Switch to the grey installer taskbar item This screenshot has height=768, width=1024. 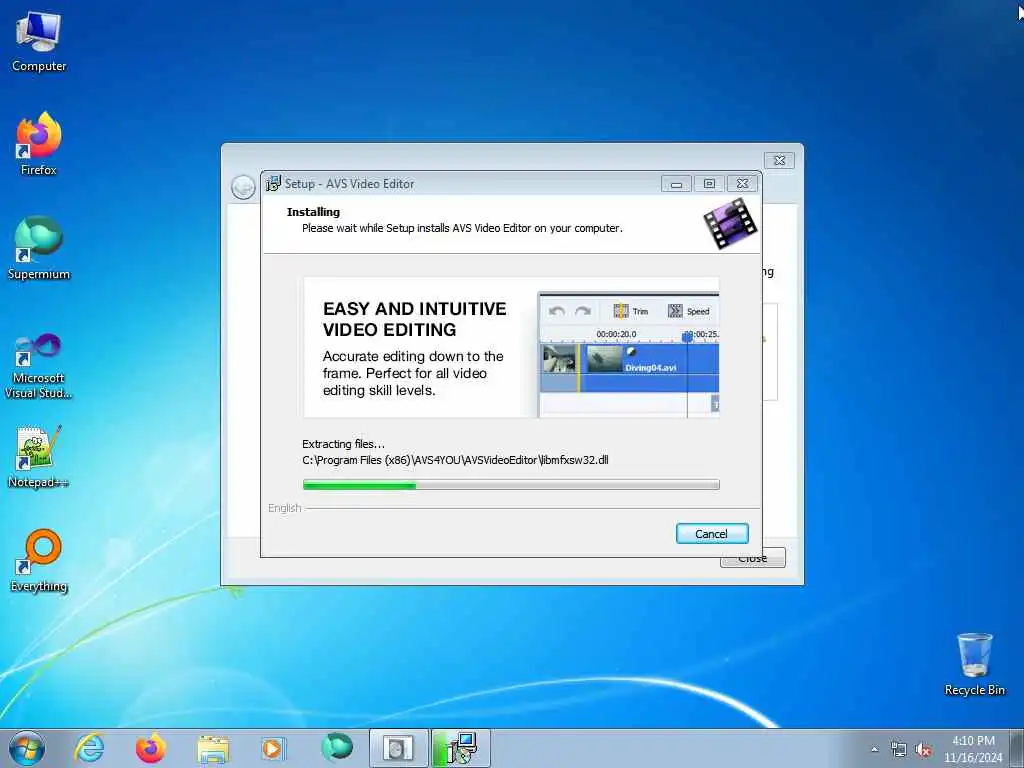pyautogui.click(x=398, y=748)
